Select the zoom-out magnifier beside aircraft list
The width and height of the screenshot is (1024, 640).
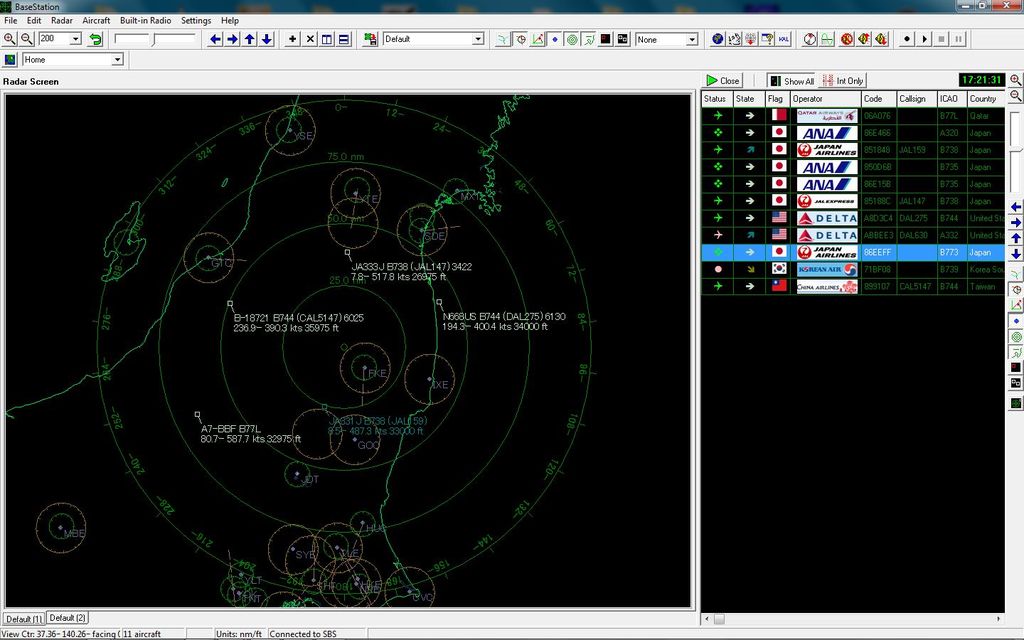[x=1014, y=95]
